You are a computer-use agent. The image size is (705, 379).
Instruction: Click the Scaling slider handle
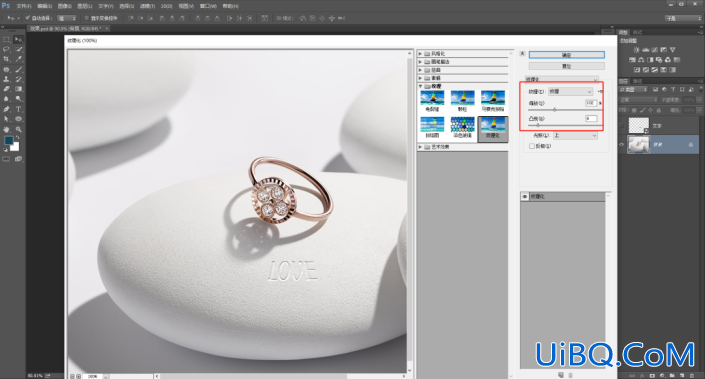(x=554, y=110)
